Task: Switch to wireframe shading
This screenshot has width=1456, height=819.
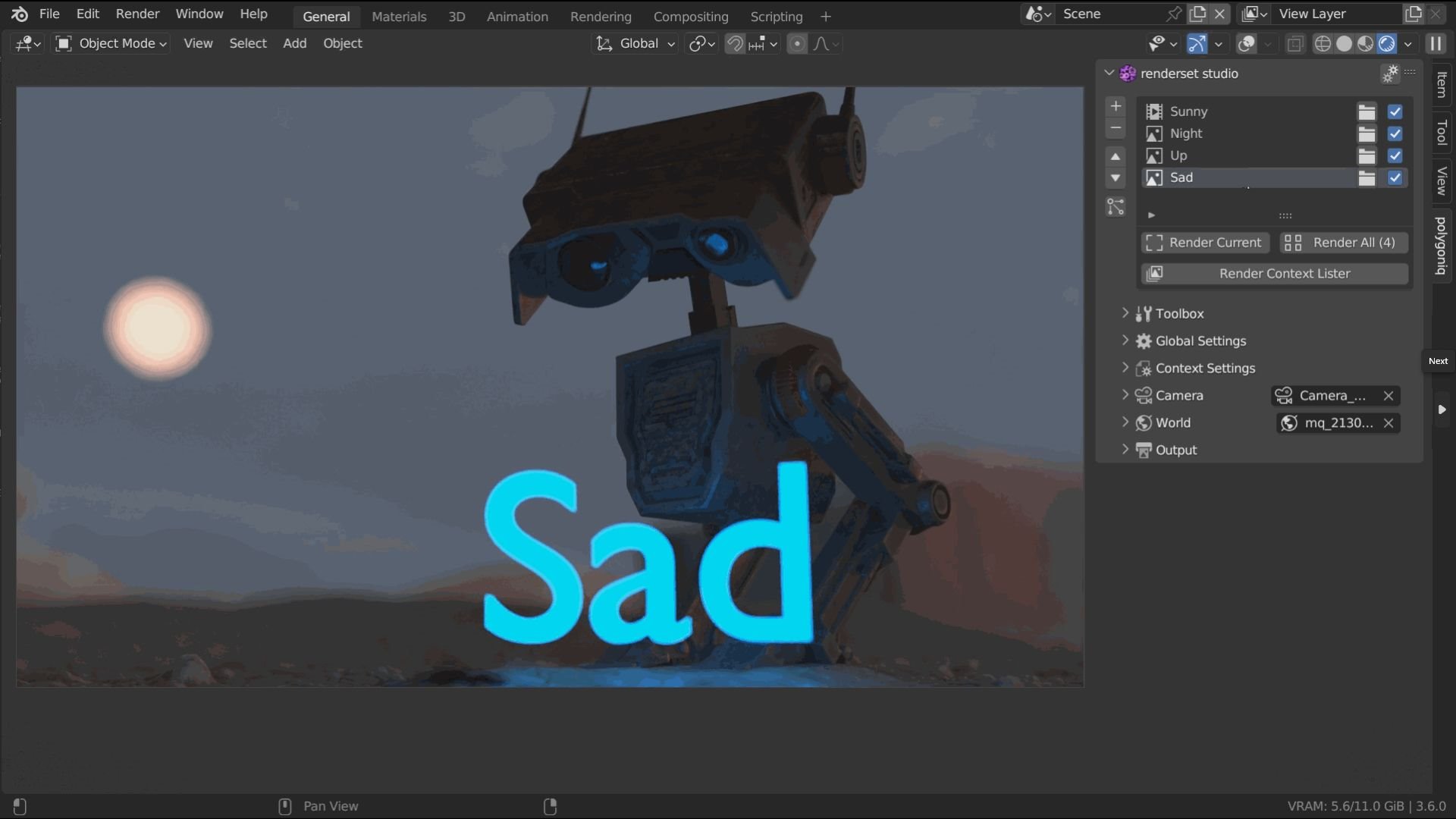Action: [1323, 44]
